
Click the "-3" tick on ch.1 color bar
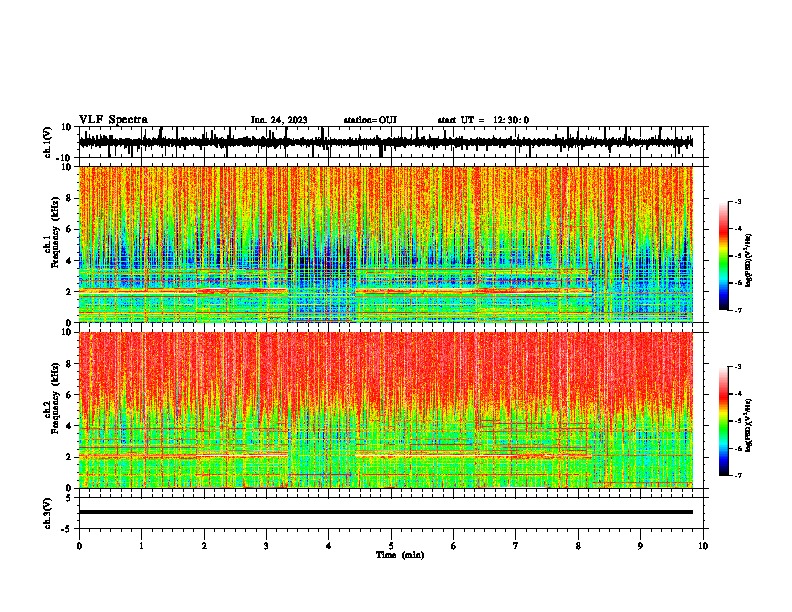[x=737, y=201]
